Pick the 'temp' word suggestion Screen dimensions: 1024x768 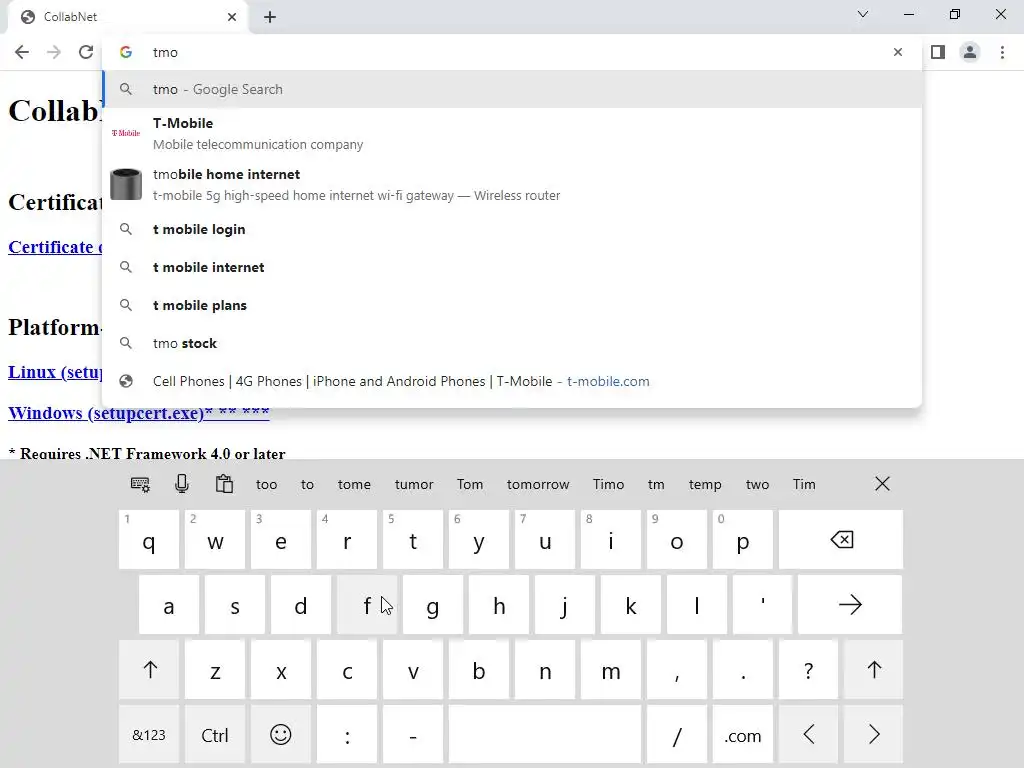pyautogui.click(x=705, y=485)
